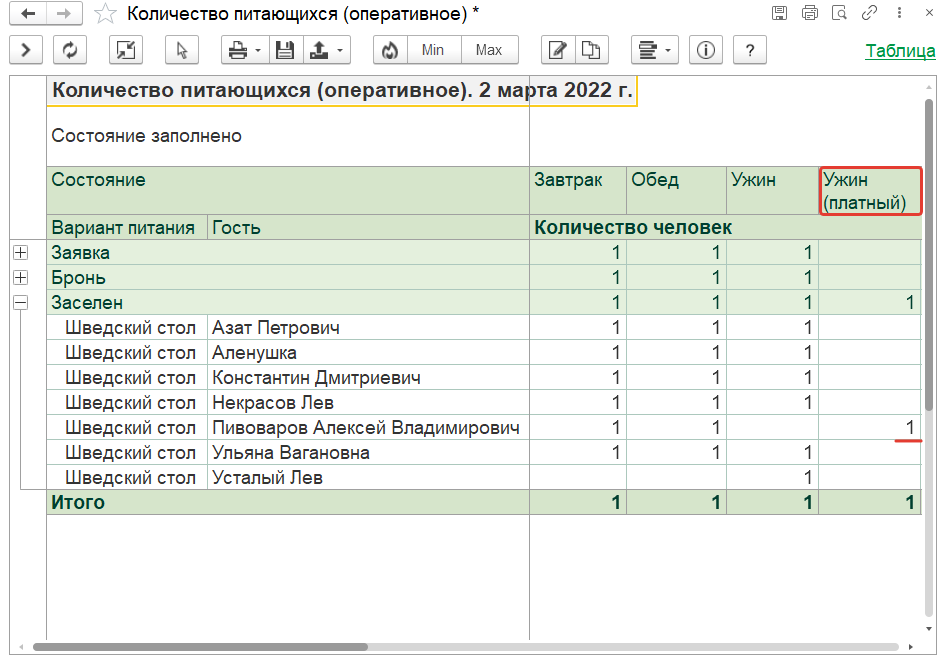
Task: Save report with toolbar floppy icon
Action: (285, 50)
